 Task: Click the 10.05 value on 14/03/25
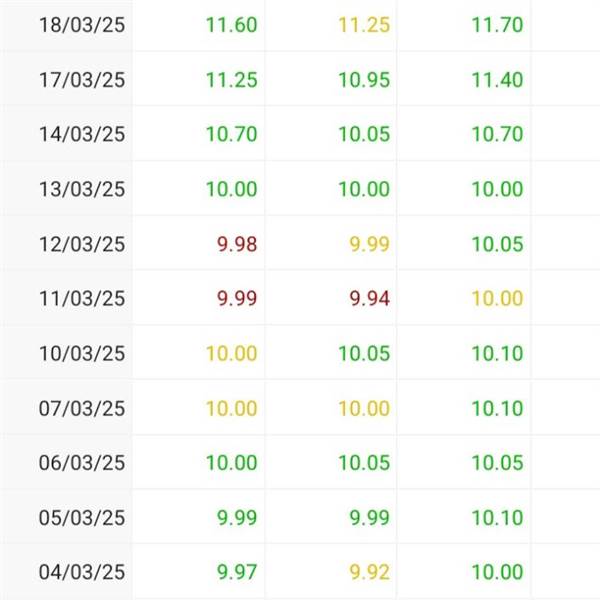coord(364,134)
